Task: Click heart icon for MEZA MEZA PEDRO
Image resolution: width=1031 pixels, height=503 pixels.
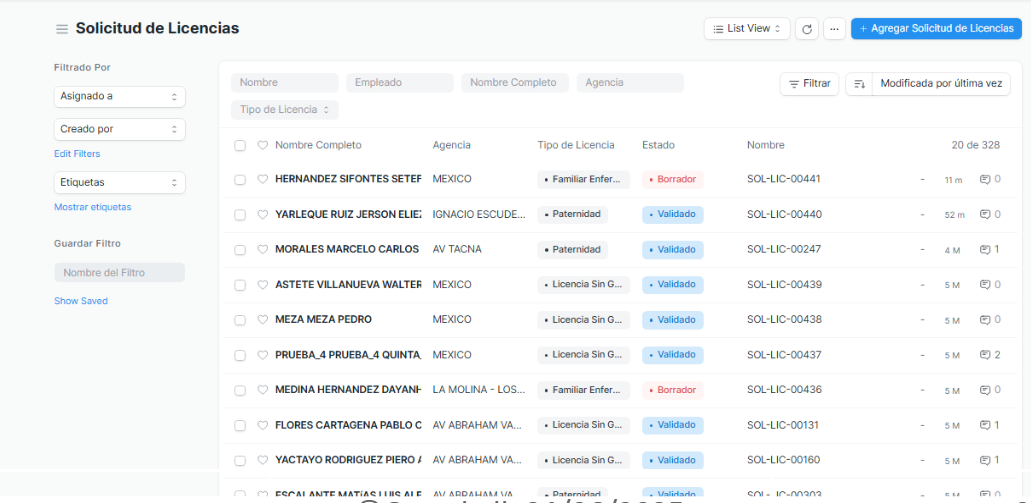Action: pos(263,320)
